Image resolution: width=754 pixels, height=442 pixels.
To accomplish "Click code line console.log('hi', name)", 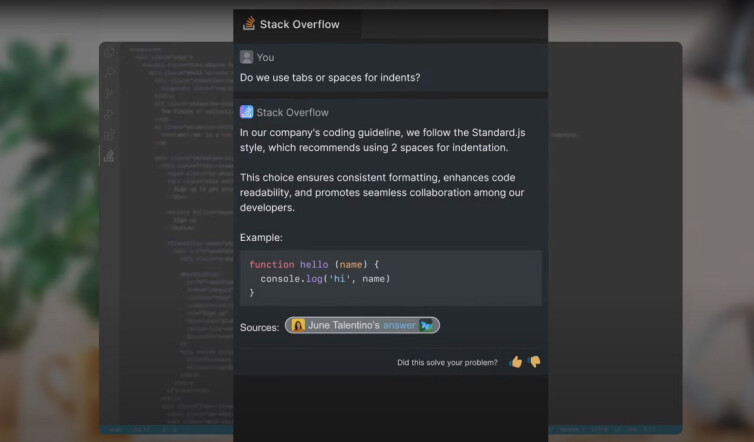I will click(x=325, y=279).
